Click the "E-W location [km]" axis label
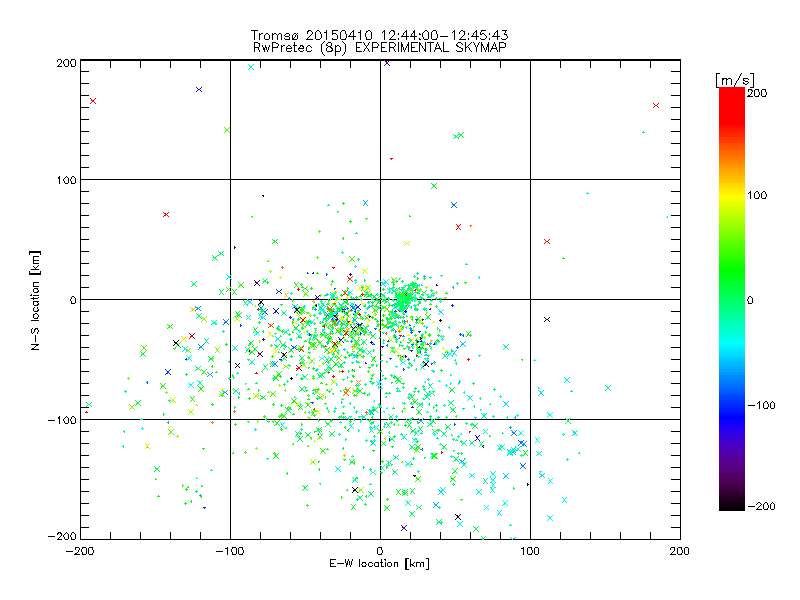Viewport: 800px width, 600px height. [x=379, y=563]
